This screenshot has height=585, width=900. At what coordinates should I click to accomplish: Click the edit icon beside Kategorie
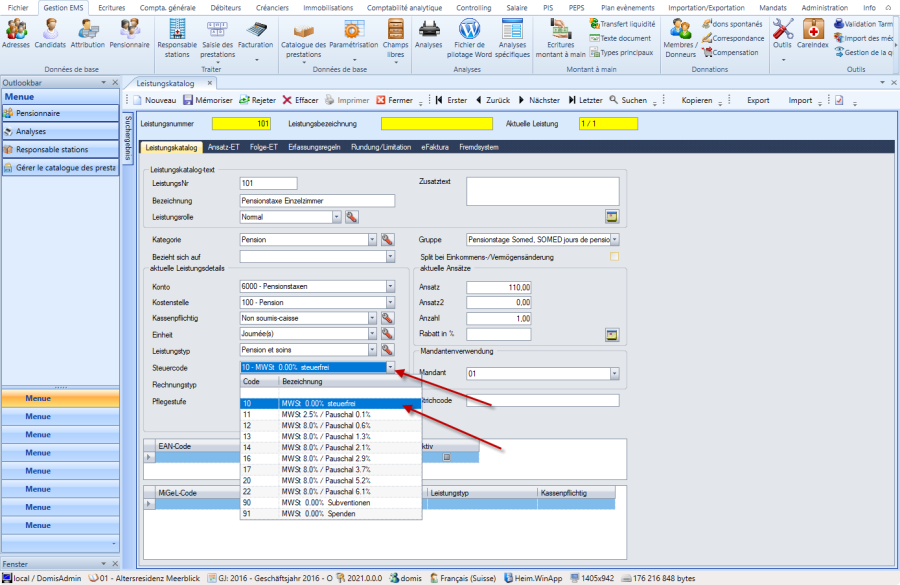(x=387, y=240)
